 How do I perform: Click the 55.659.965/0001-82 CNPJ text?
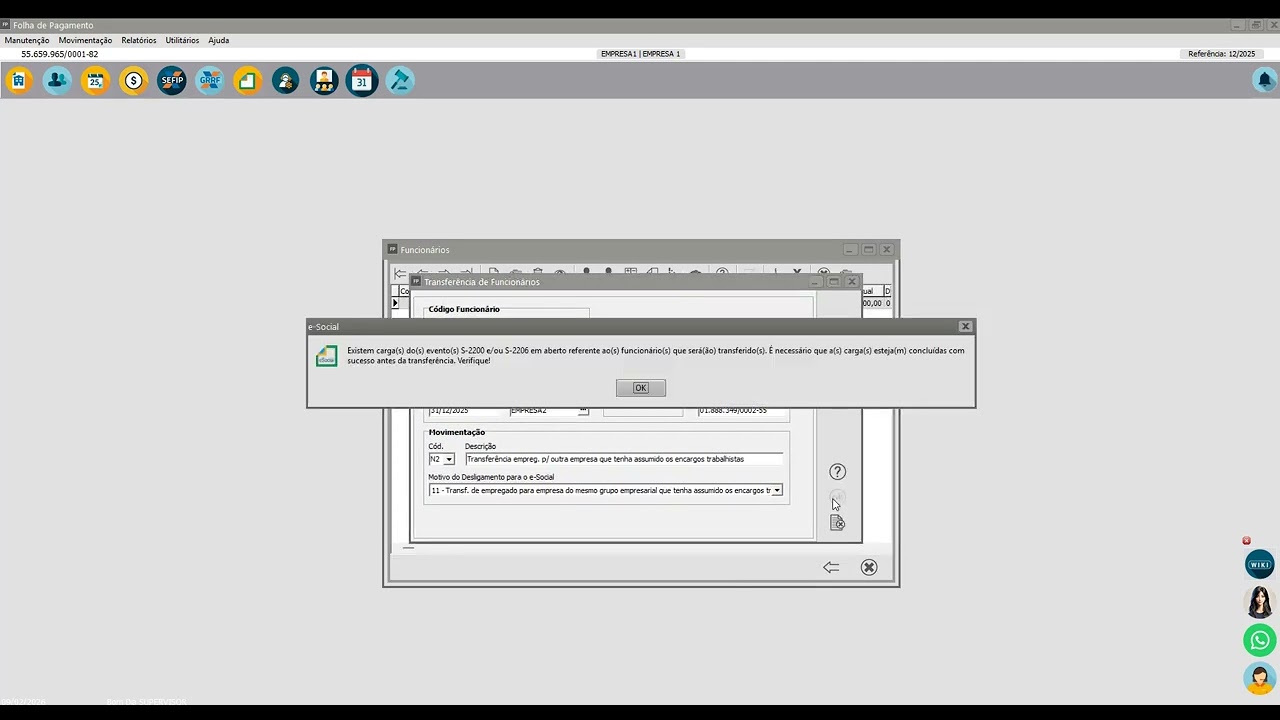point(60,54)
